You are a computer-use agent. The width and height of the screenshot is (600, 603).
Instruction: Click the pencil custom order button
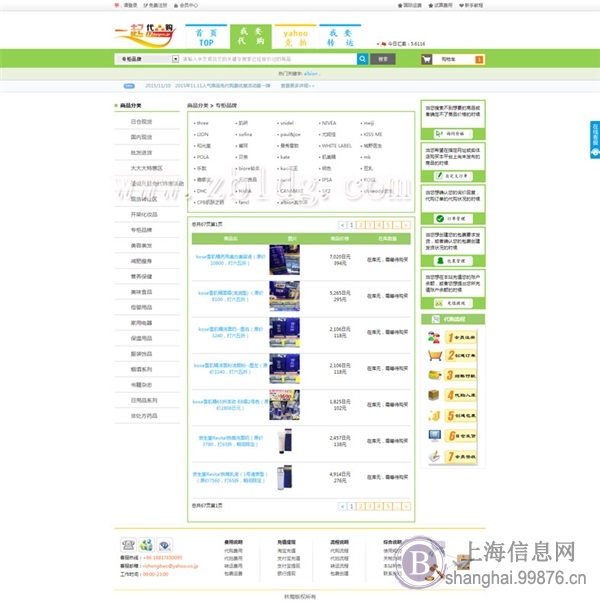[x=453, y=176]
